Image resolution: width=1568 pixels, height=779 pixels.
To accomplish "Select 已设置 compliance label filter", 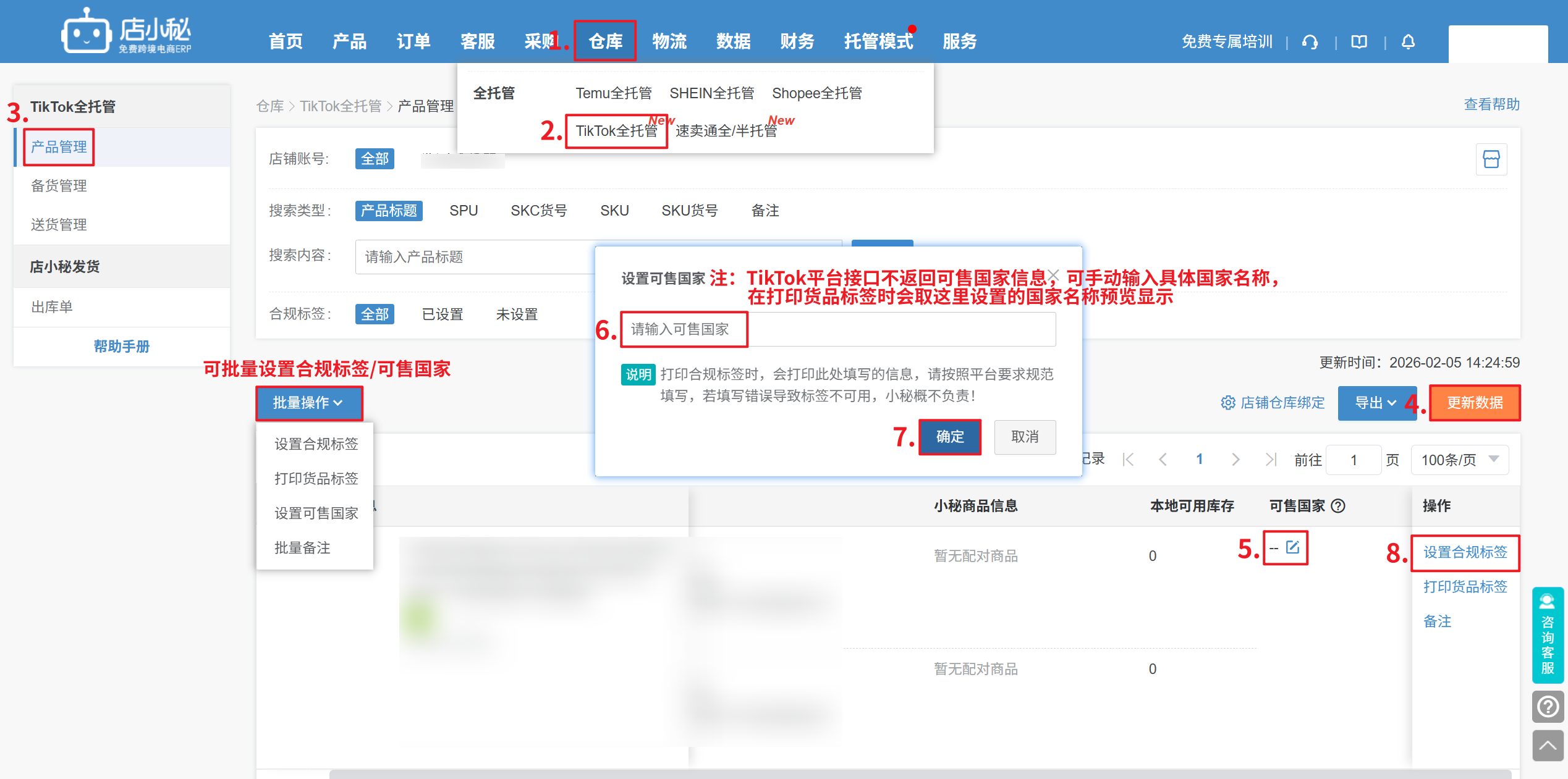I will click(x=443, y=314).
